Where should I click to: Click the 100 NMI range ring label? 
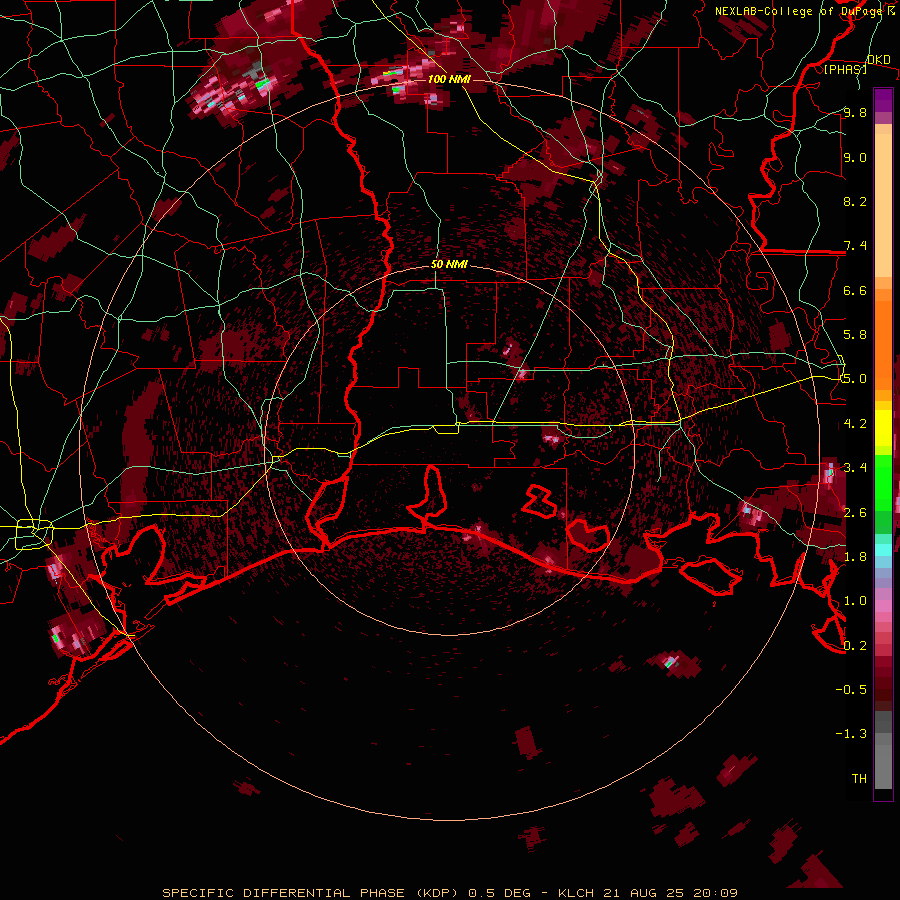449,79
